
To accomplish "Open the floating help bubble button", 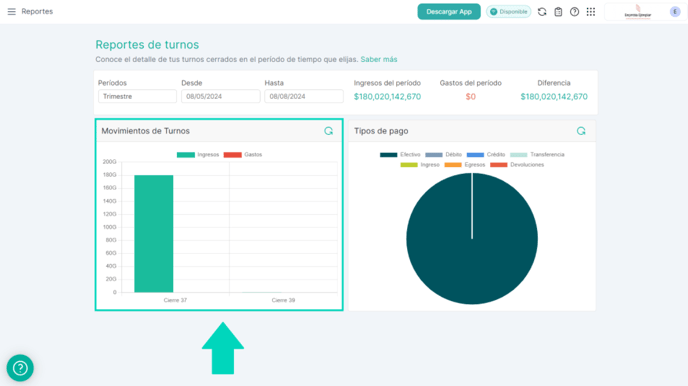I will 20,368.
